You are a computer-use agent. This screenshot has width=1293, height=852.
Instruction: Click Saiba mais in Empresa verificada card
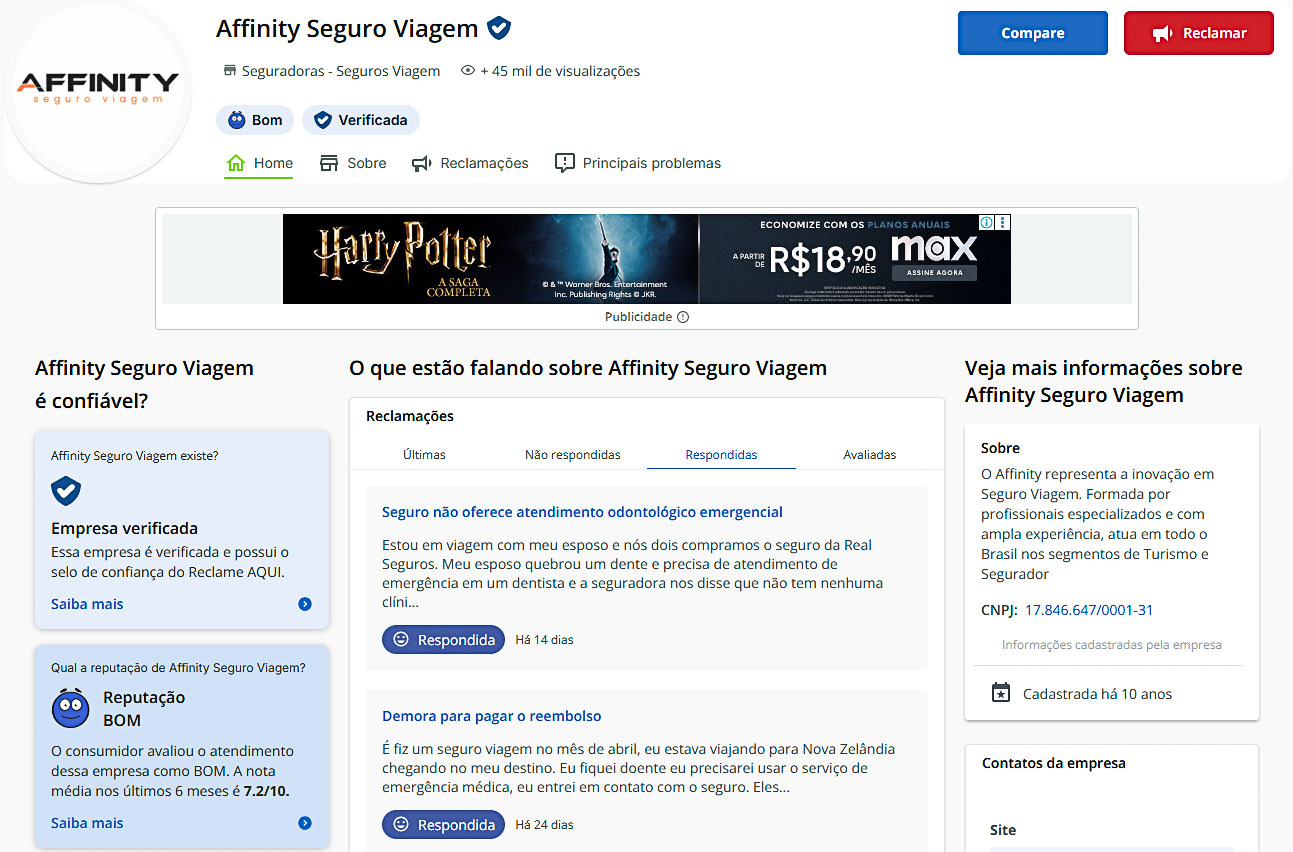tap(87, 604)
